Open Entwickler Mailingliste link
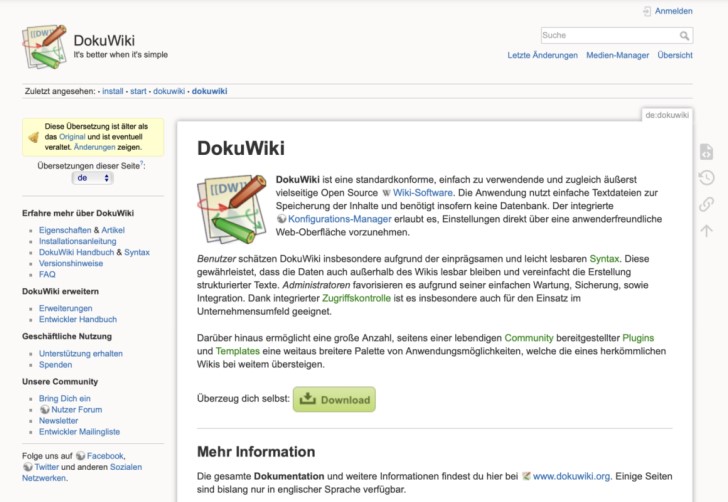The height and width of the screenshot is (502, 728). pos(79,432)
